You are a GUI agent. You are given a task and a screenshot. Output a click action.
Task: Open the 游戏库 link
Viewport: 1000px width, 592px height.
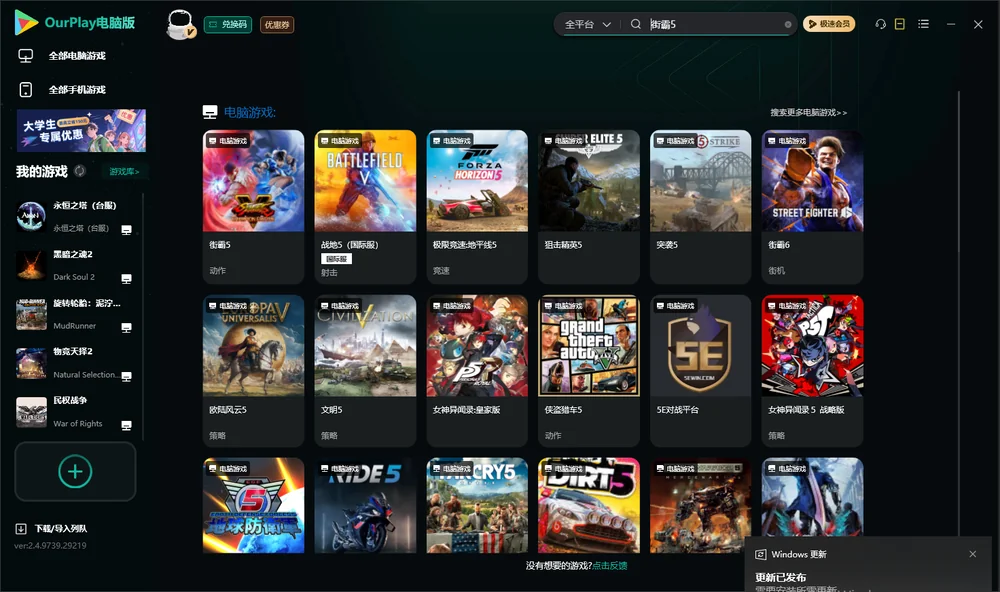[x=124, y=172]
